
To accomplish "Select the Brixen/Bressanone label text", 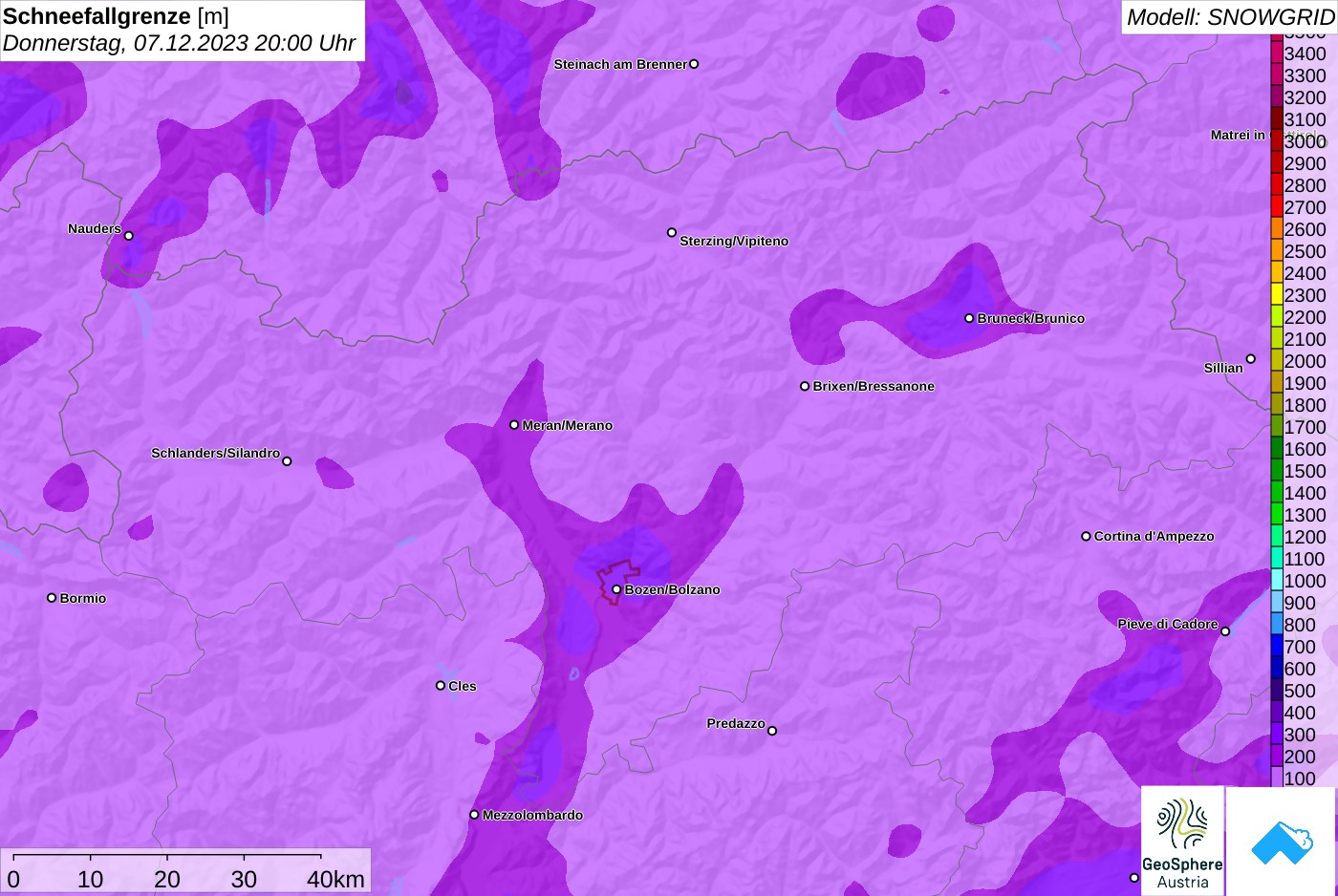I will tap(874, 386).
